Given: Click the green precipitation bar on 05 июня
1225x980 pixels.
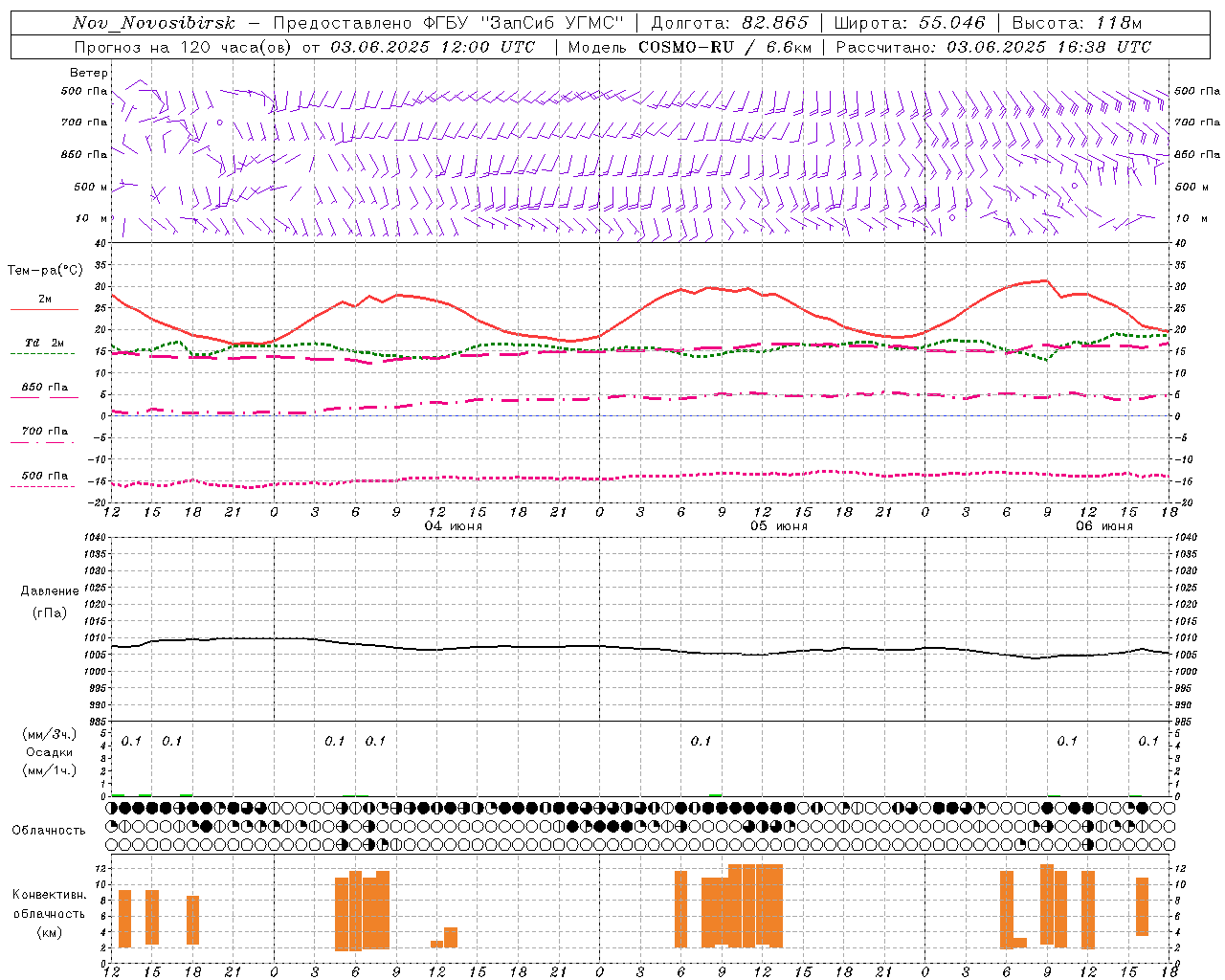Looking at the screenshot, I should 716,795.
